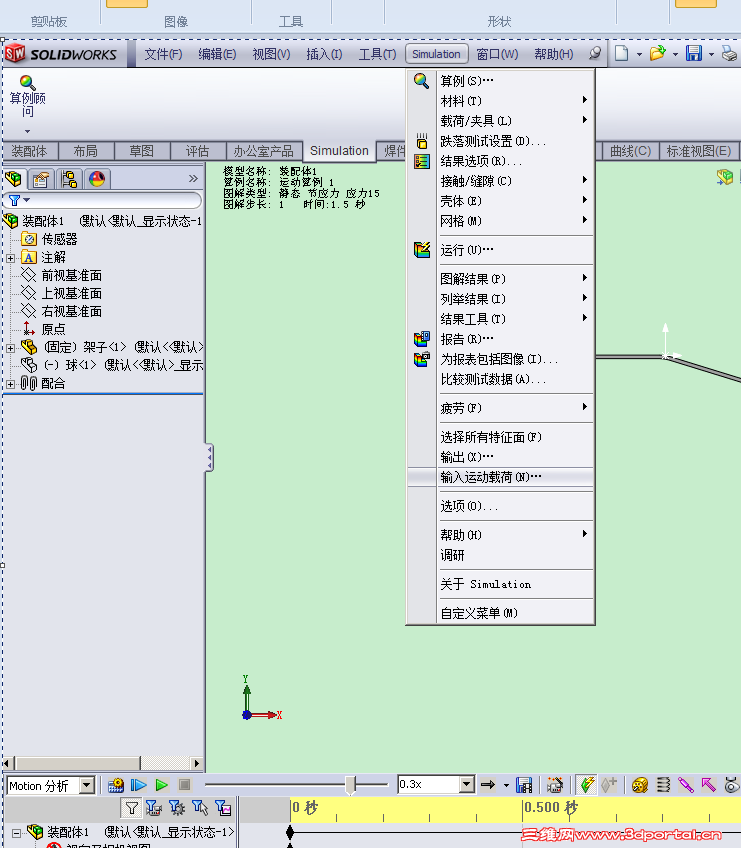The height and width of the screenshot is (848, 741).
Task: Switch to the 装配体 tab
Action: tap(29, 151)
